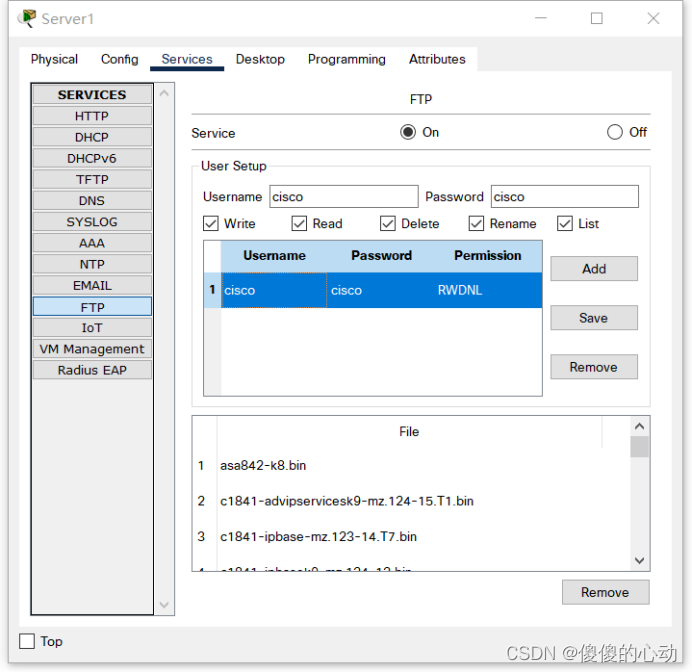Toggle the List permission checkbox
The height and width of the screenshot is (672, 692).
(x=565, y=224)
